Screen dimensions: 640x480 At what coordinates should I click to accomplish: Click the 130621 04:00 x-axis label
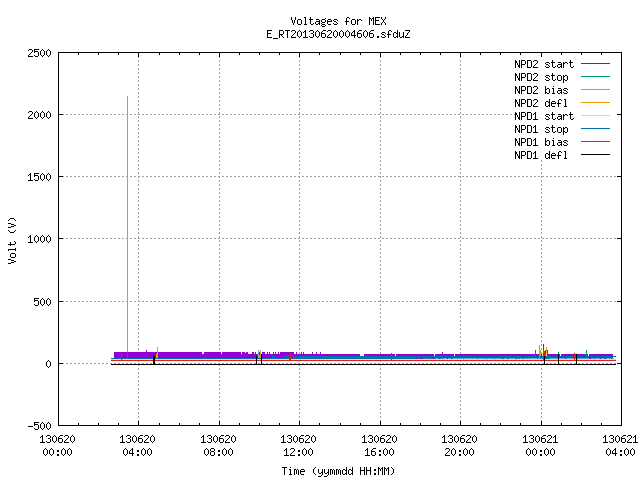620,446
